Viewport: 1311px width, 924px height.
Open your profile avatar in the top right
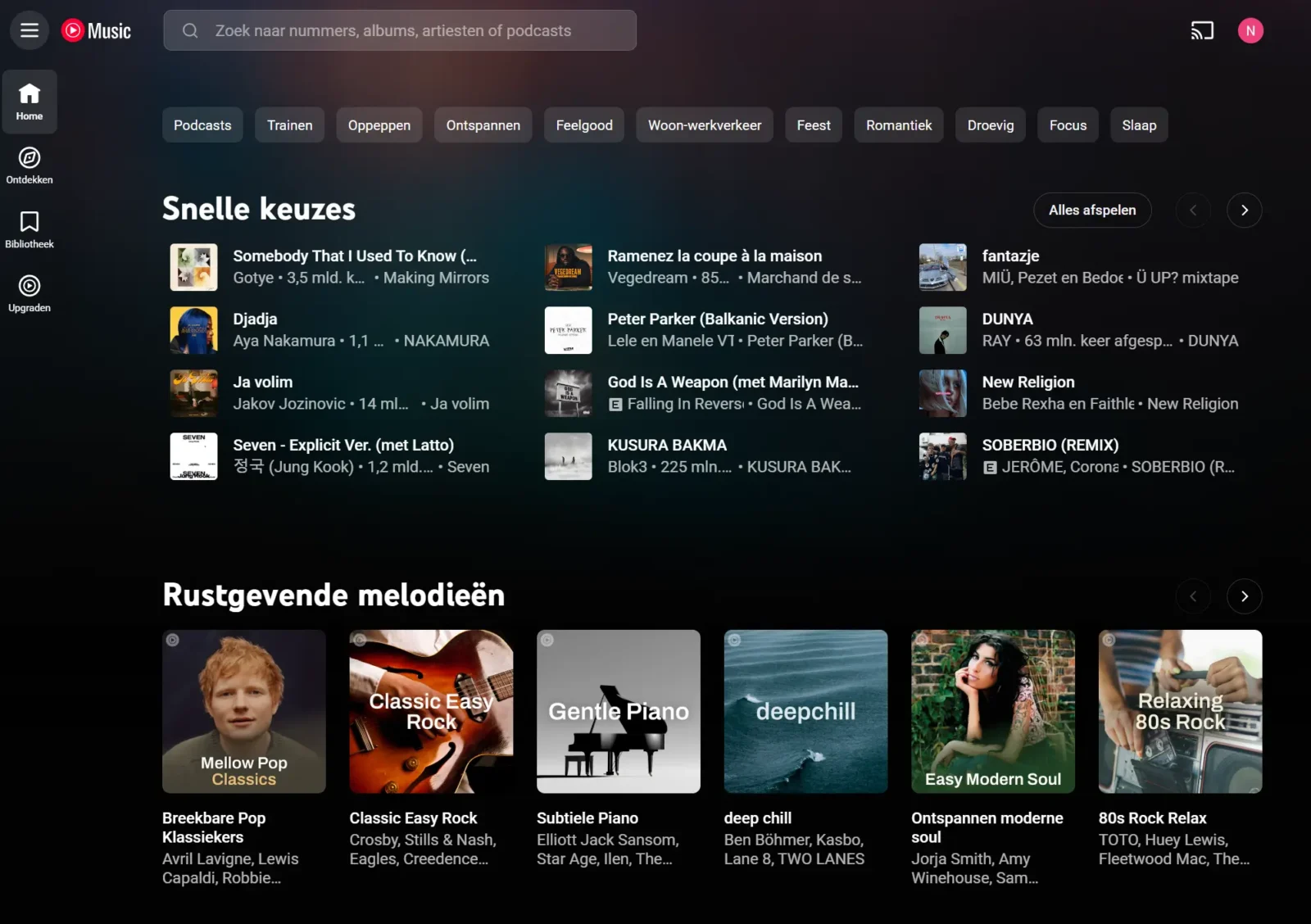pos(1250,30)
